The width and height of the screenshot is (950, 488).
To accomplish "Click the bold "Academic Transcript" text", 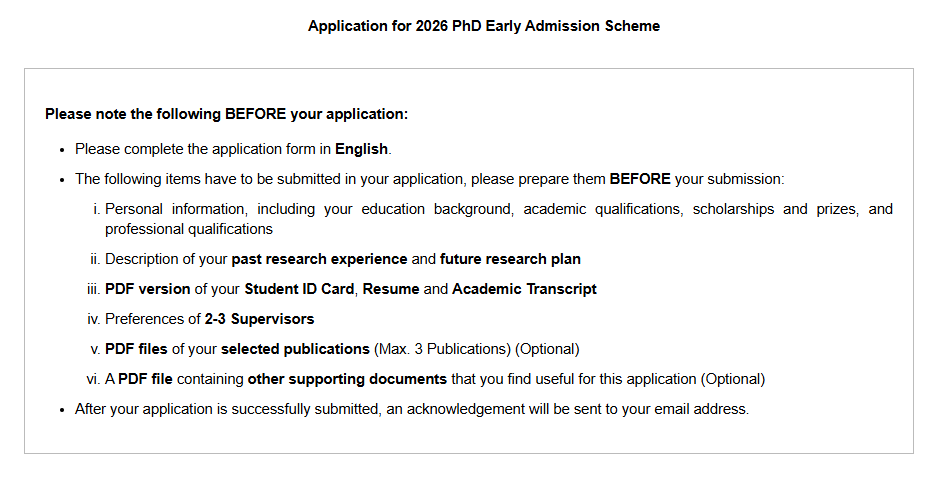I will pos(524,289).
